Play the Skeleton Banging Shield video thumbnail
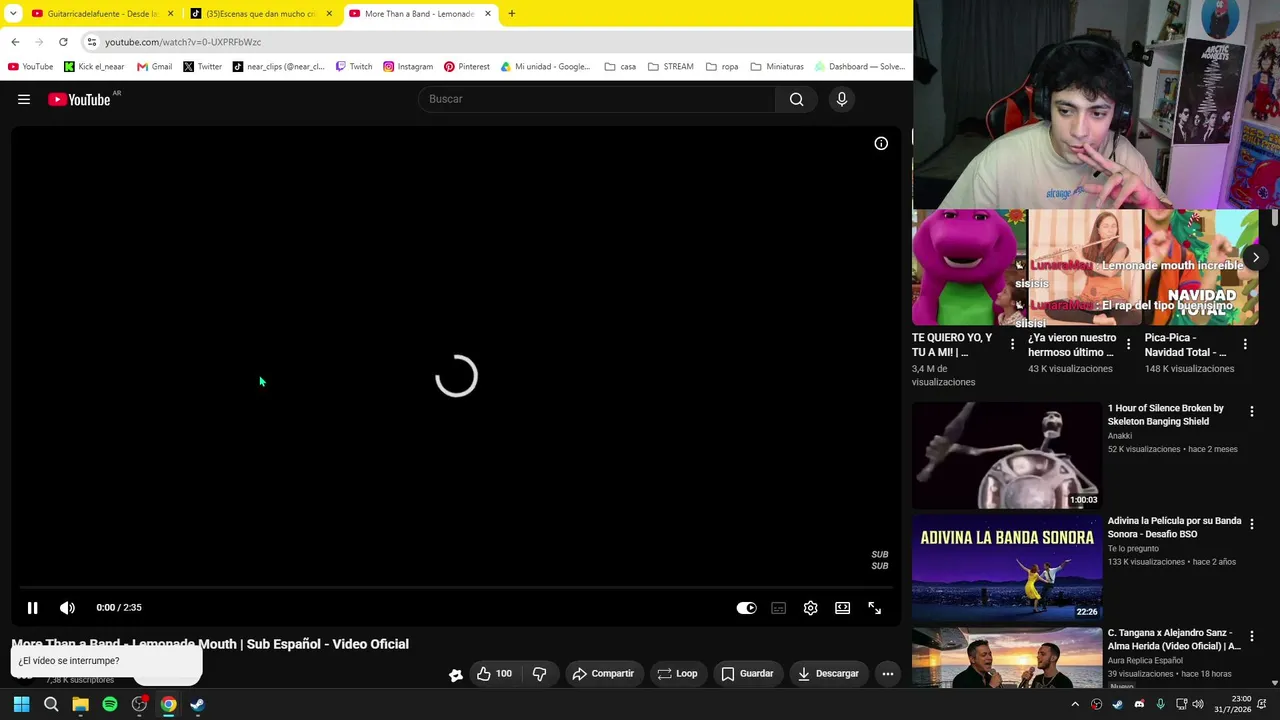The image size is (1280, 720). [x=1007, y=455]
